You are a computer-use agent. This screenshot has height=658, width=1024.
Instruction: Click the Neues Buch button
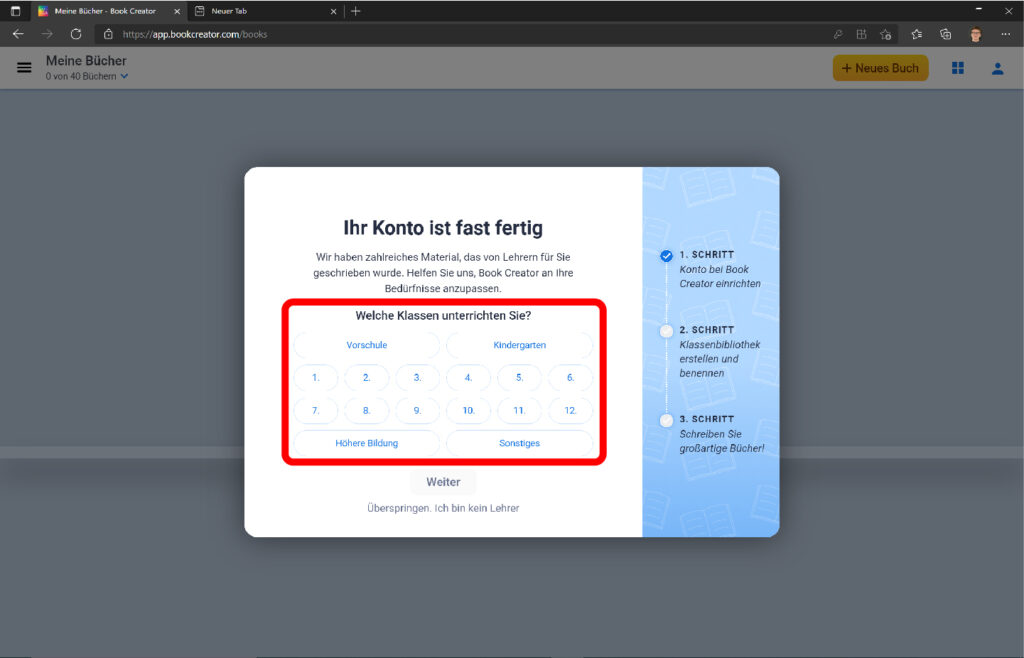(x=880, y=68)
